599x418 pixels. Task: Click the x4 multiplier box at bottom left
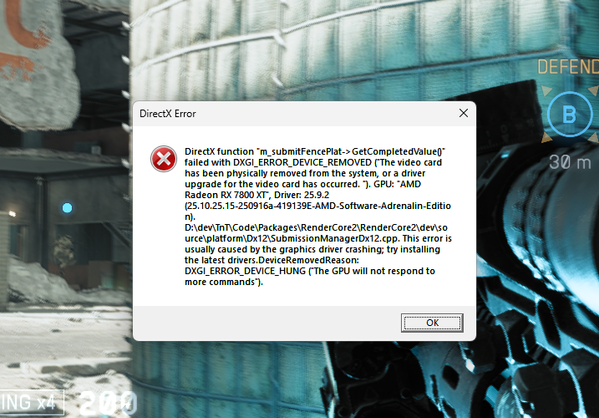coord(31,402)
